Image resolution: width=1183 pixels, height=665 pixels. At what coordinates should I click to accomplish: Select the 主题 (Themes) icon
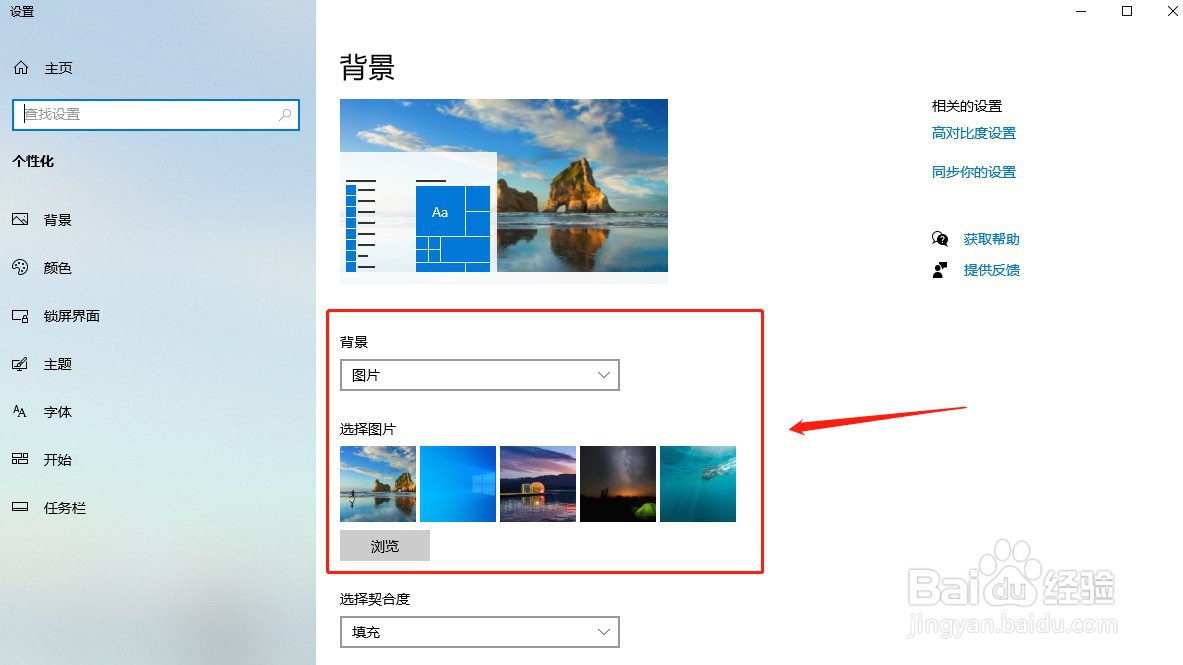(20, 364)
